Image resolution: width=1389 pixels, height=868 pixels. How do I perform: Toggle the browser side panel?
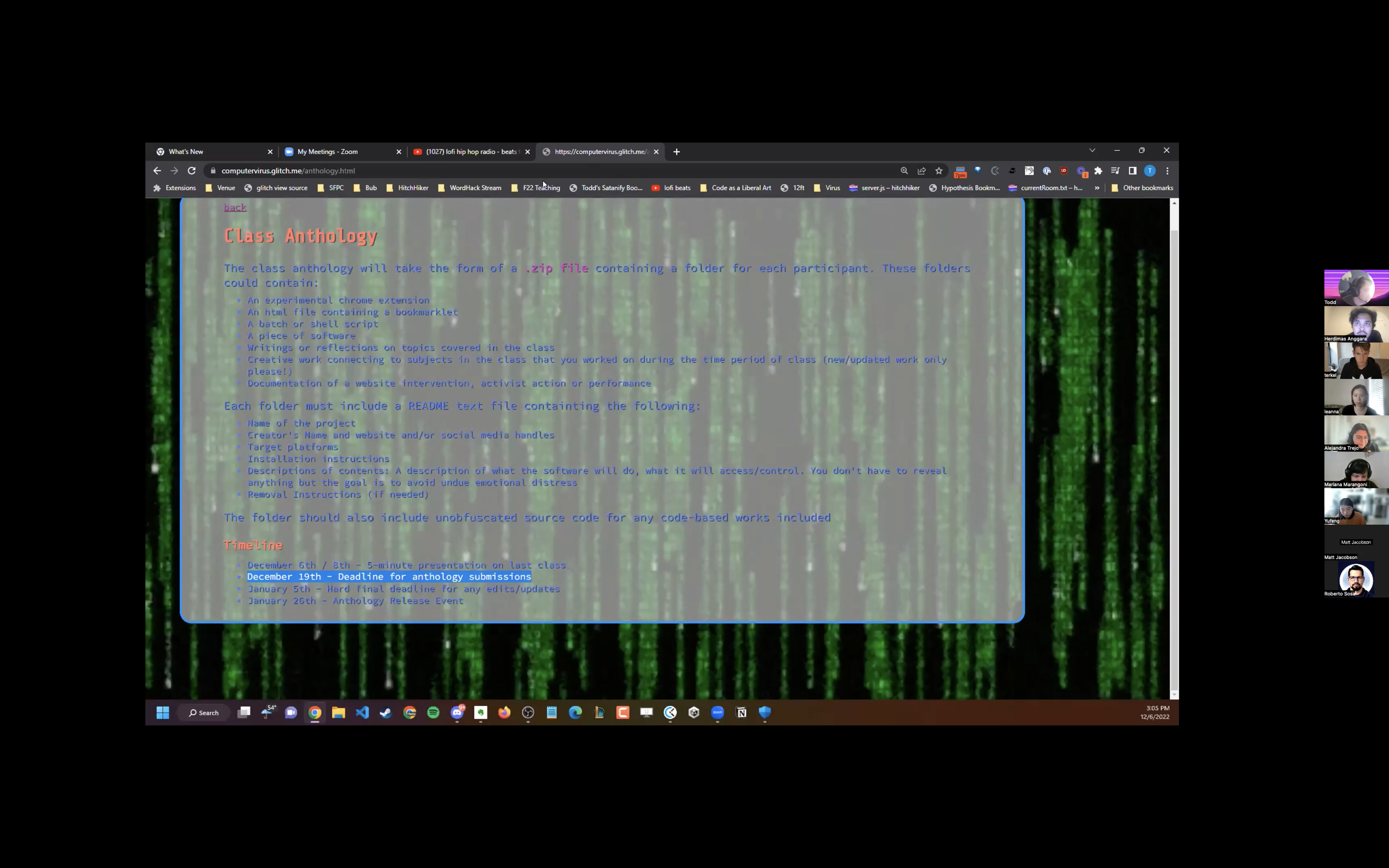click(x=1132, y=170)
